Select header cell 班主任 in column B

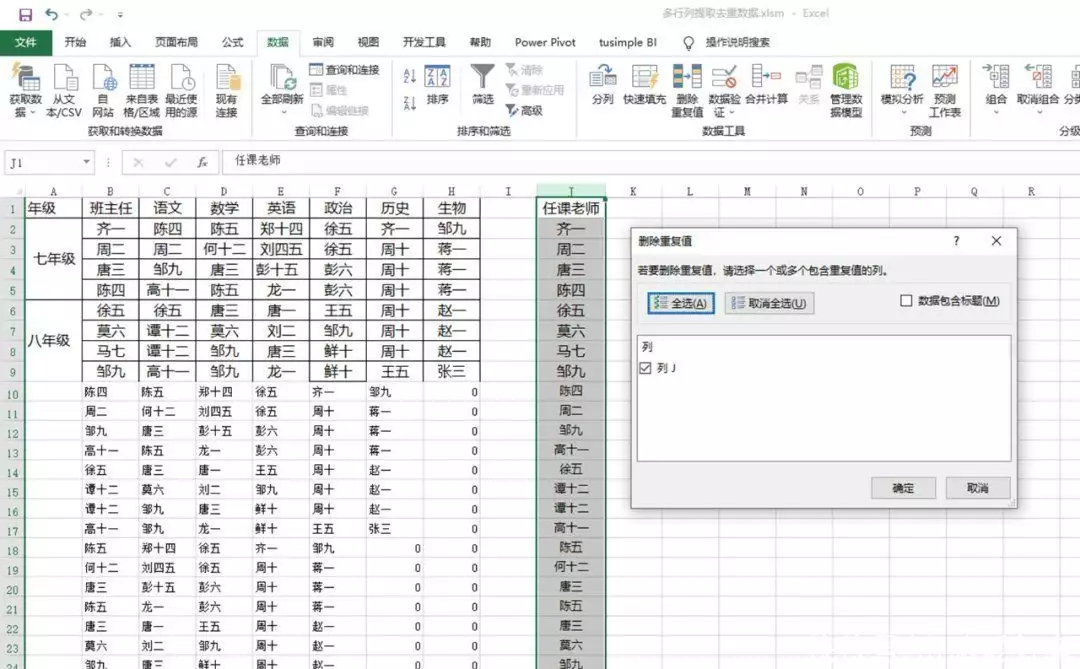(x=110, y=208)
